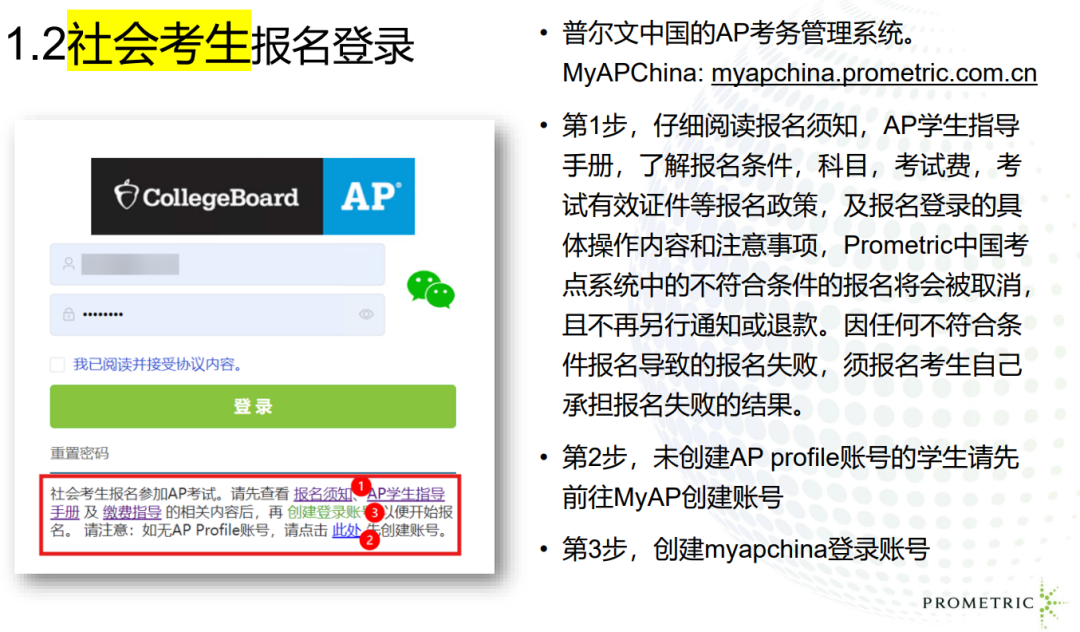This screenshot has height=632, width=1080.
Task: Click the WeChat login icon
Action: click(x=430, y=288)
